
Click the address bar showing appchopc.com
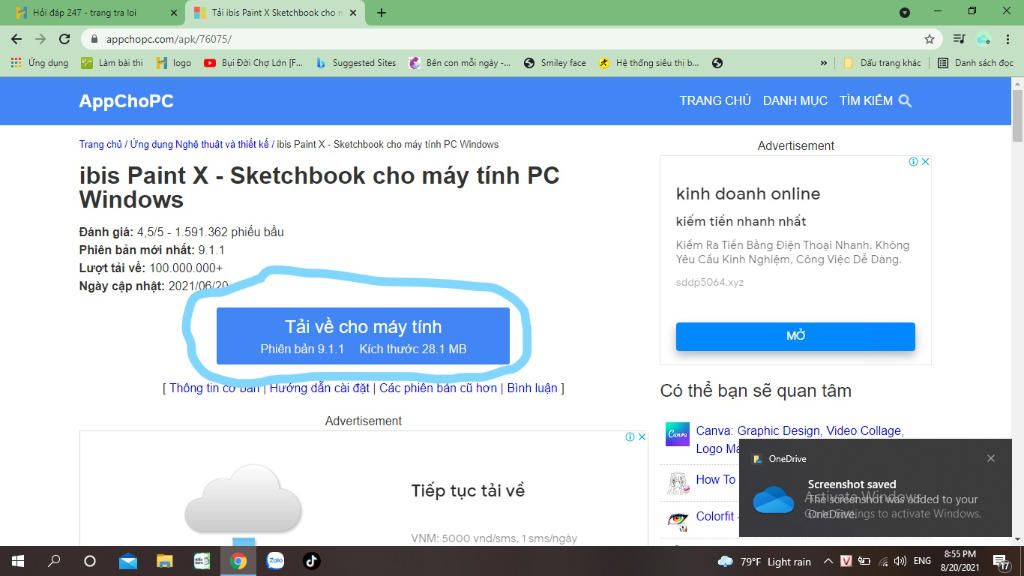tap(509, 39)
